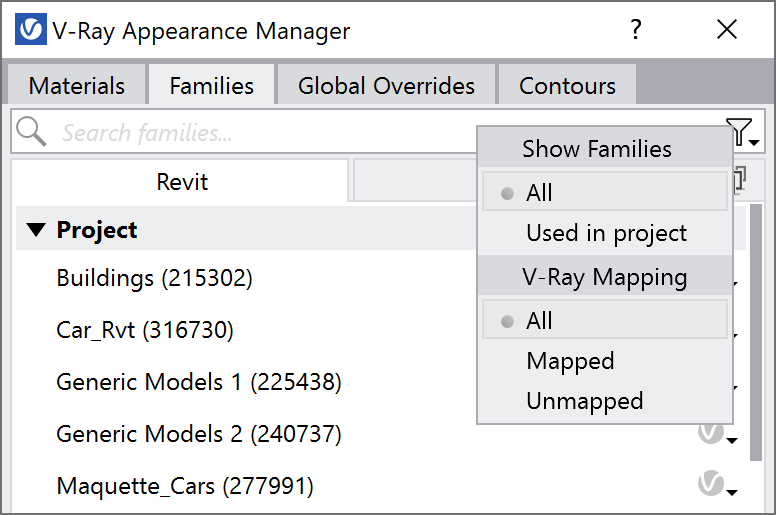Choose the Unmapped filter option
The image size is (776, 515).
pyautogui.click(x=605, y=401)
